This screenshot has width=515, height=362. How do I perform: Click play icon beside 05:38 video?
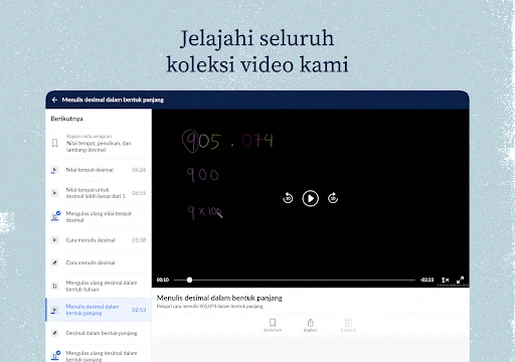55,240
